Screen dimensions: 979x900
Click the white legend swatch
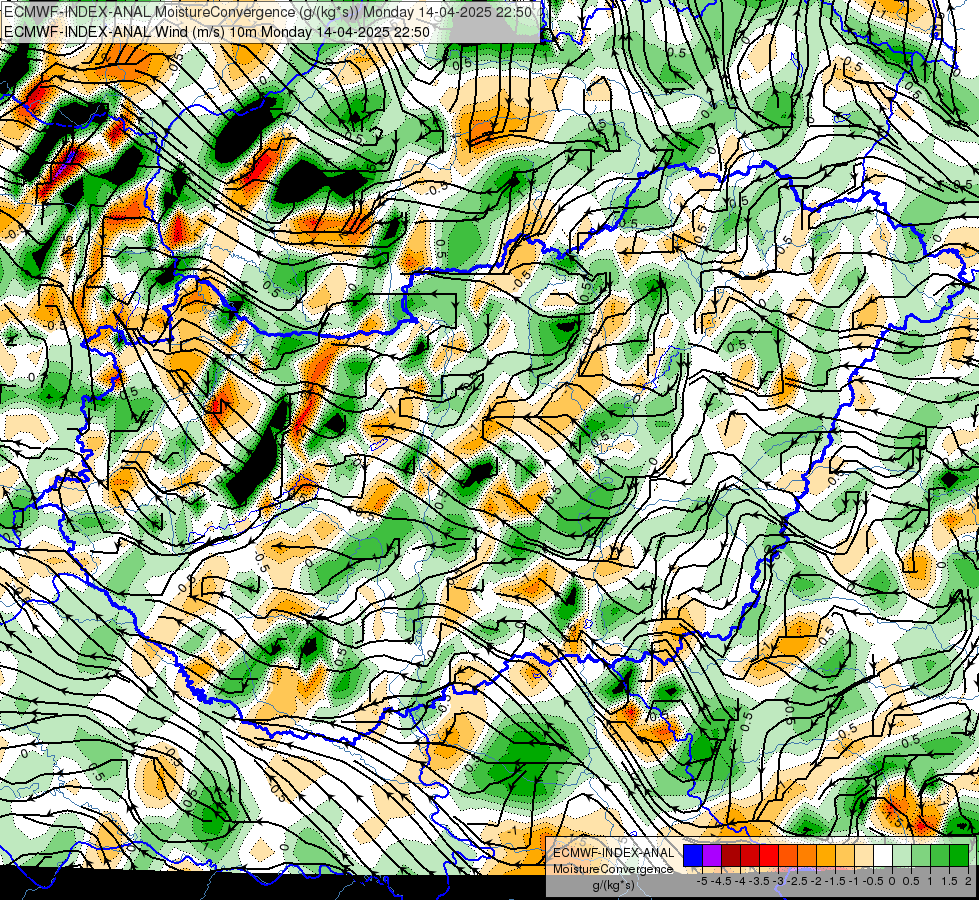tap(883, 855)
